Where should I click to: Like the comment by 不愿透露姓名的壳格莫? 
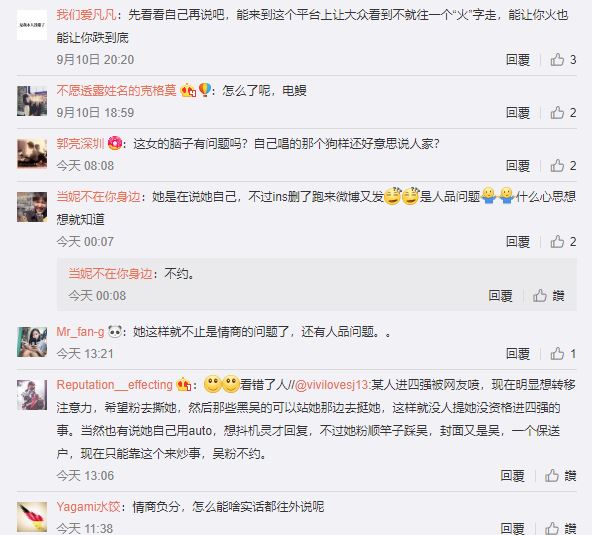[563, 113]
